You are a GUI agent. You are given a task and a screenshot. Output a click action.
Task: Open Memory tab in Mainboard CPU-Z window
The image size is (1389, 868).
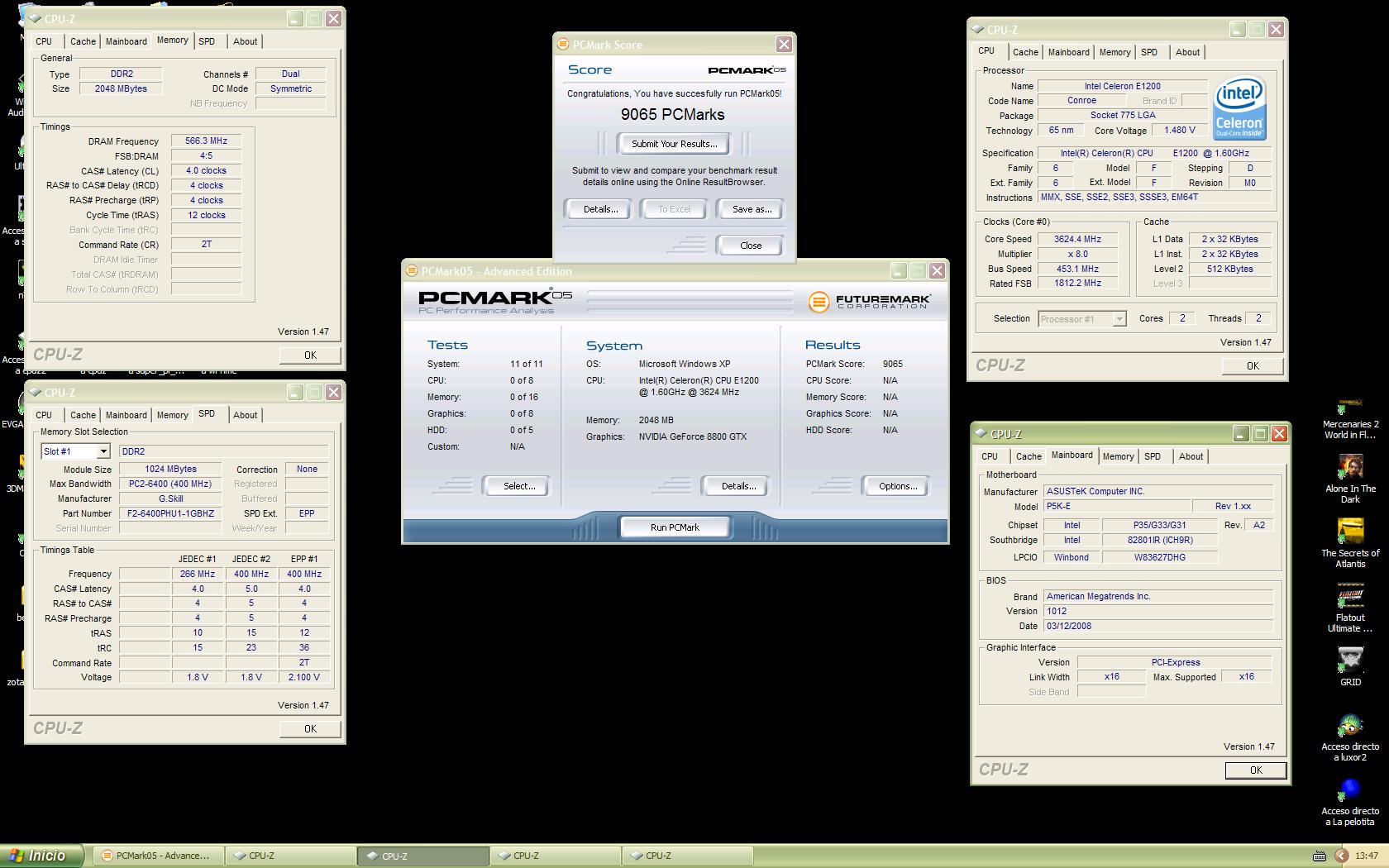[1118, 456]
